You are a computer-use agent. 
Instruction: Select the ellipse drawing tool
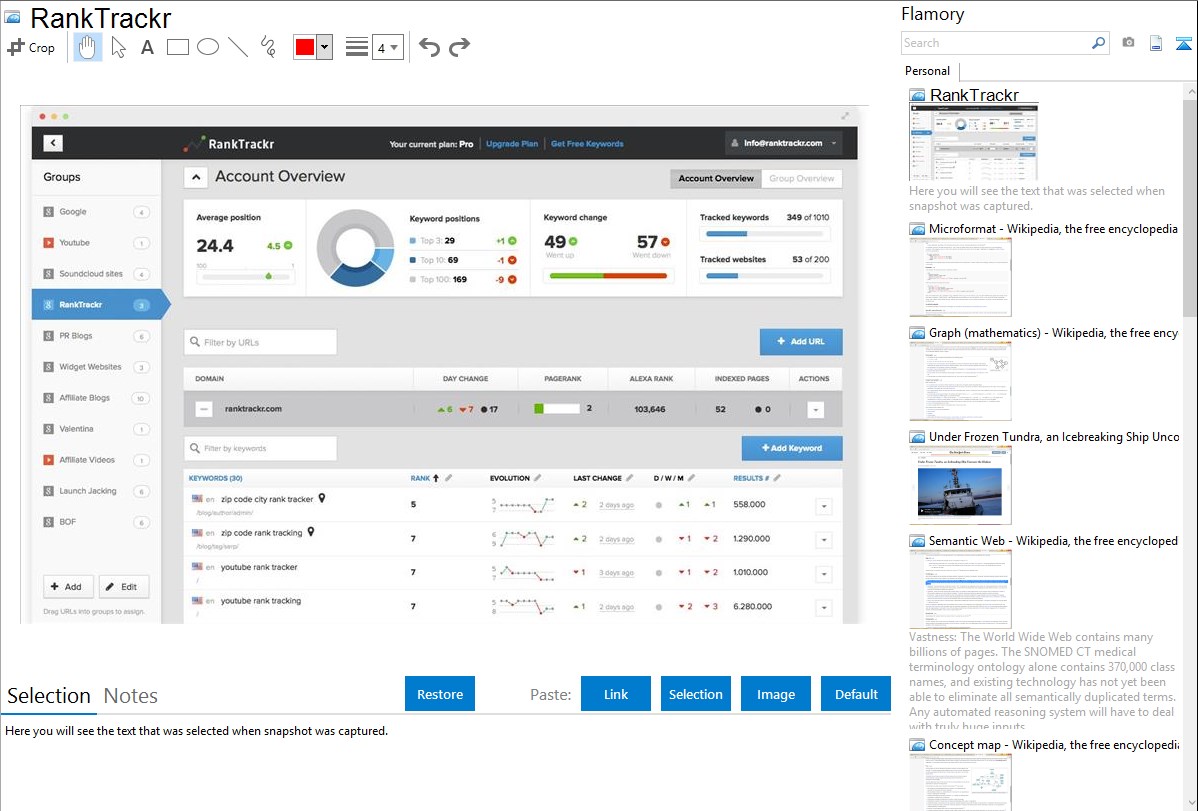(208, 47)
